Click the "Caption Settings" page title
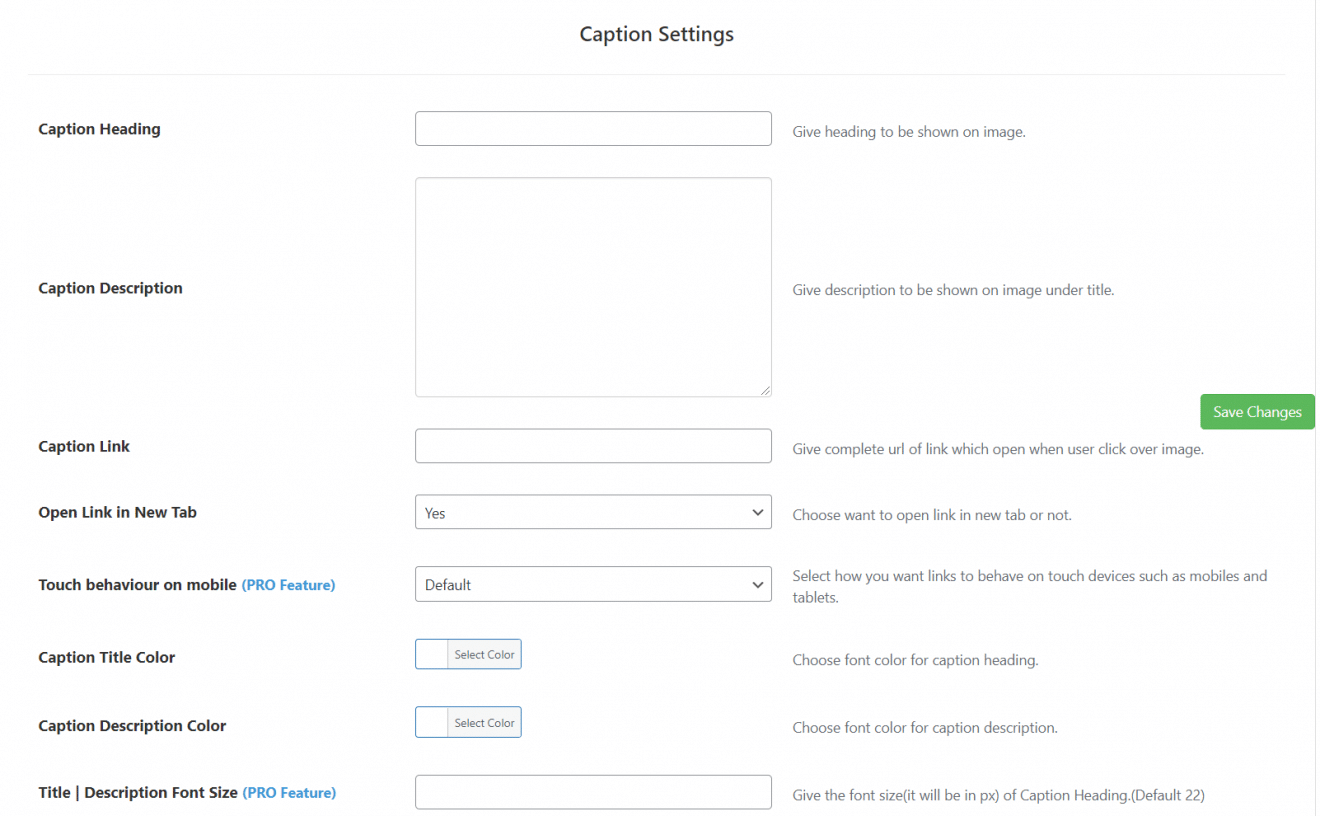 pos(655,33)
